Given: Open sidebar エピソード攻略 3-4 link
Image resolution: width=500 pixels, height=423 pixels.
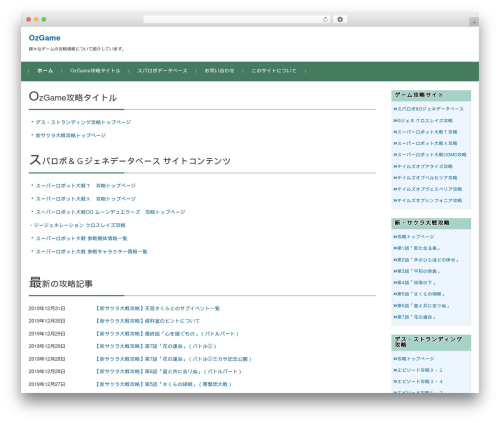Looking at the screenshot, I should 418,381.
